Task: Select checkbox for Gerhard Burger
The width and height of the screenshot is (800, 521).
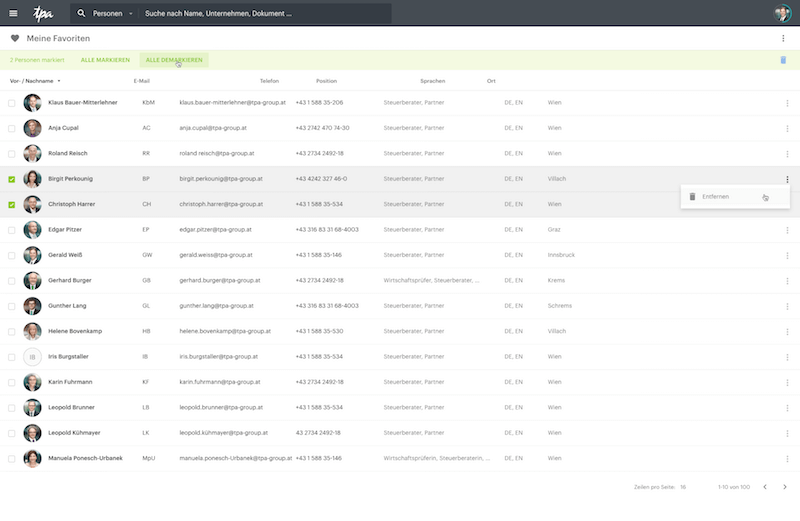Action: [12, 281]
